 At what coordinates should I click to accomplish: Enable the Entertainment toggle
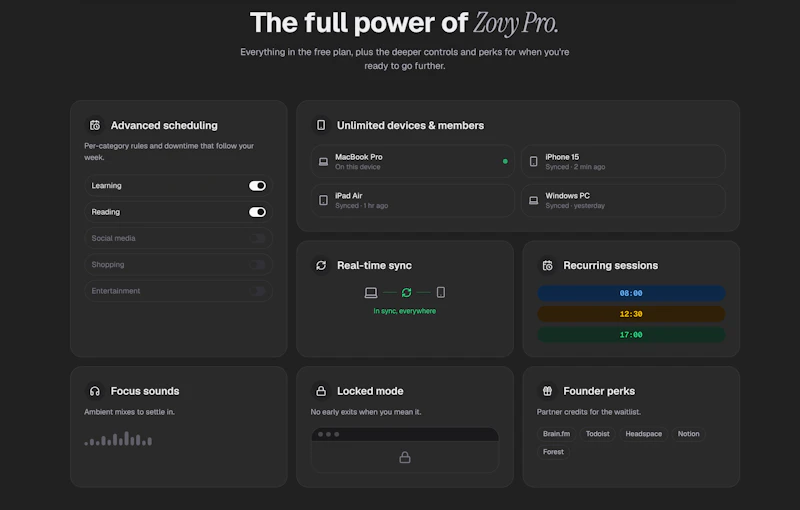257,291
